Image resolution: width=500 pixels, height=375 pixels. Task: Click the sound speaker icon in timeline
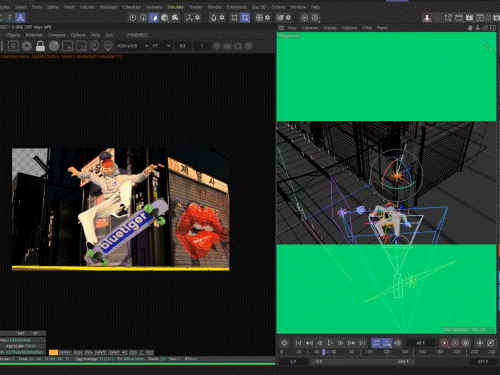pyautogui.click(x=397, y=343)
